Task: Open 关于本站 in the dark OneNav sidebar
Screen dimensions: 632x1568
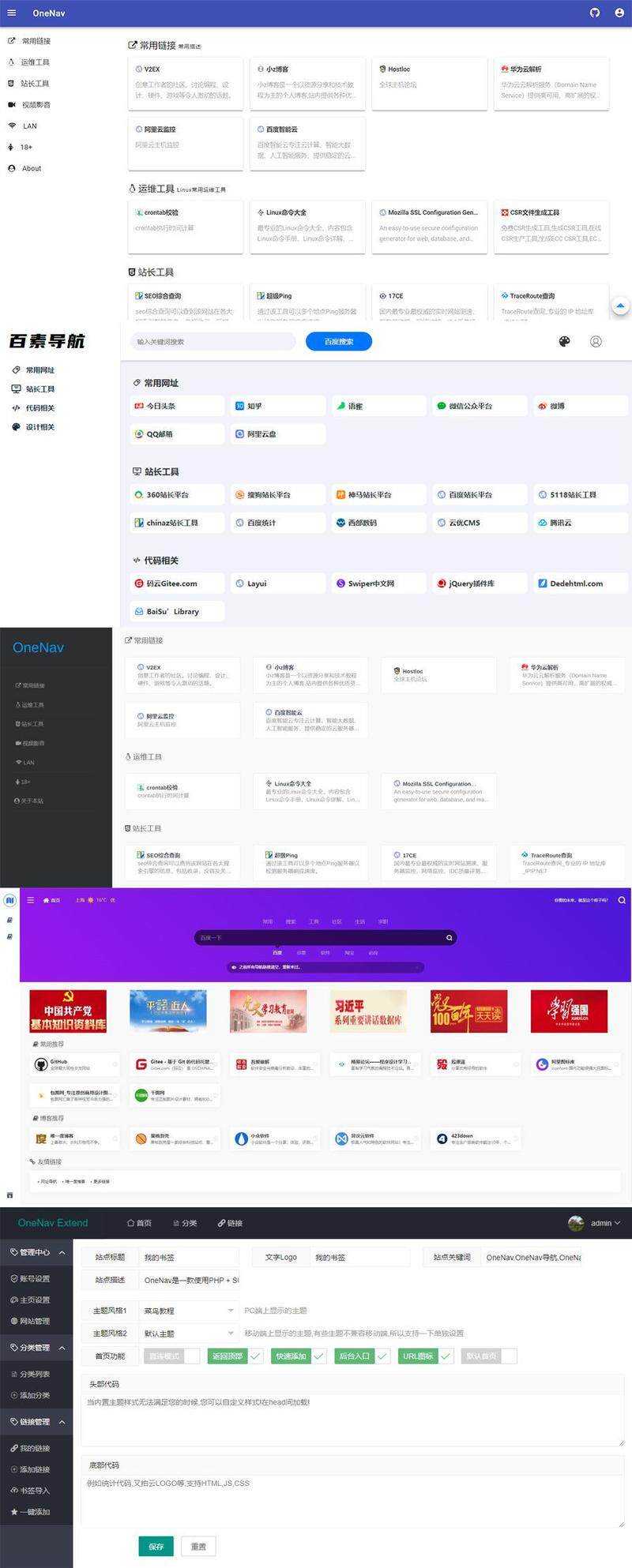Action: point(29,801)
